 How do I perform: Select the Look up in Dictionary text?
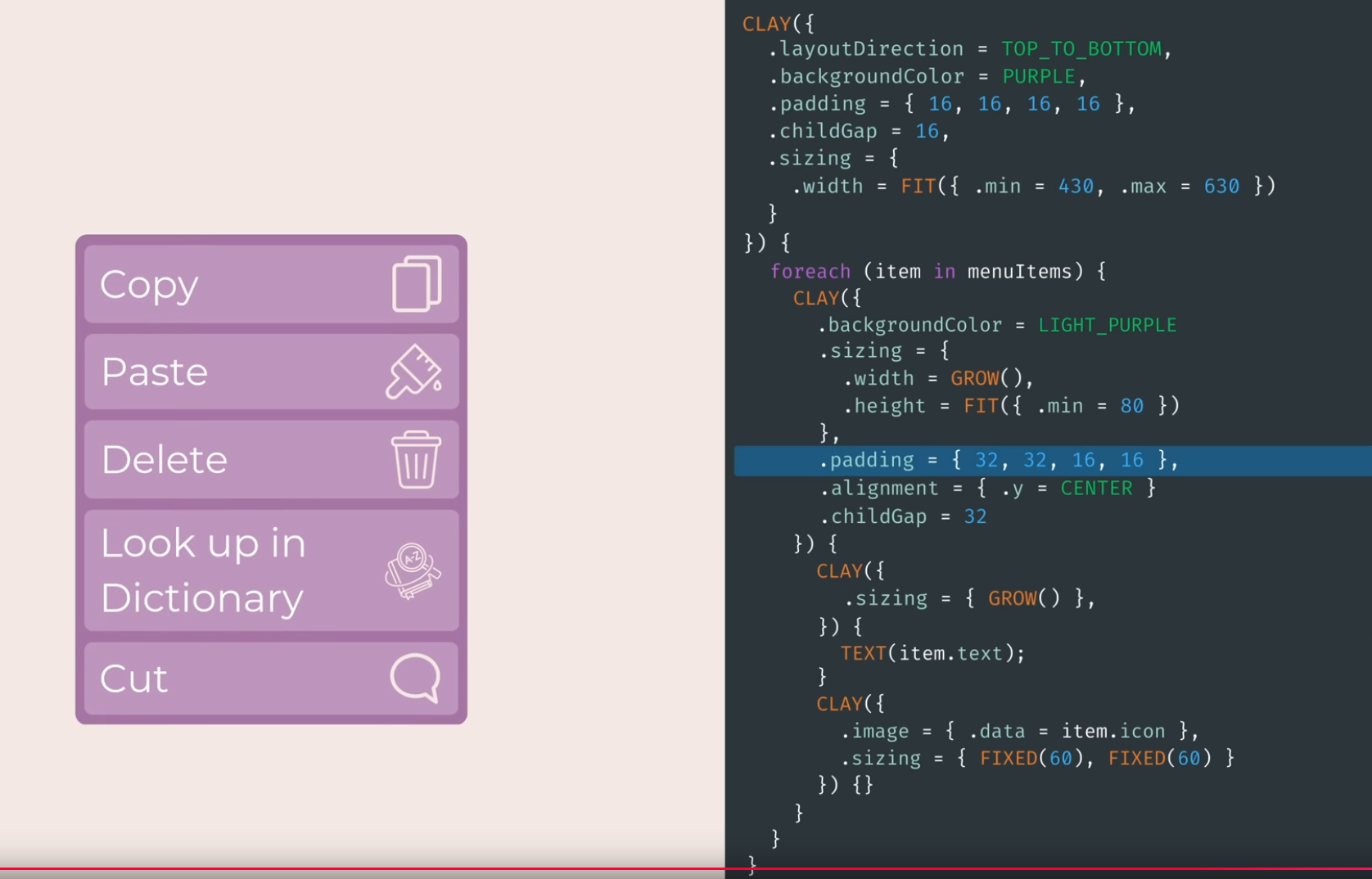pyautogui.click(x=203, y=570)
